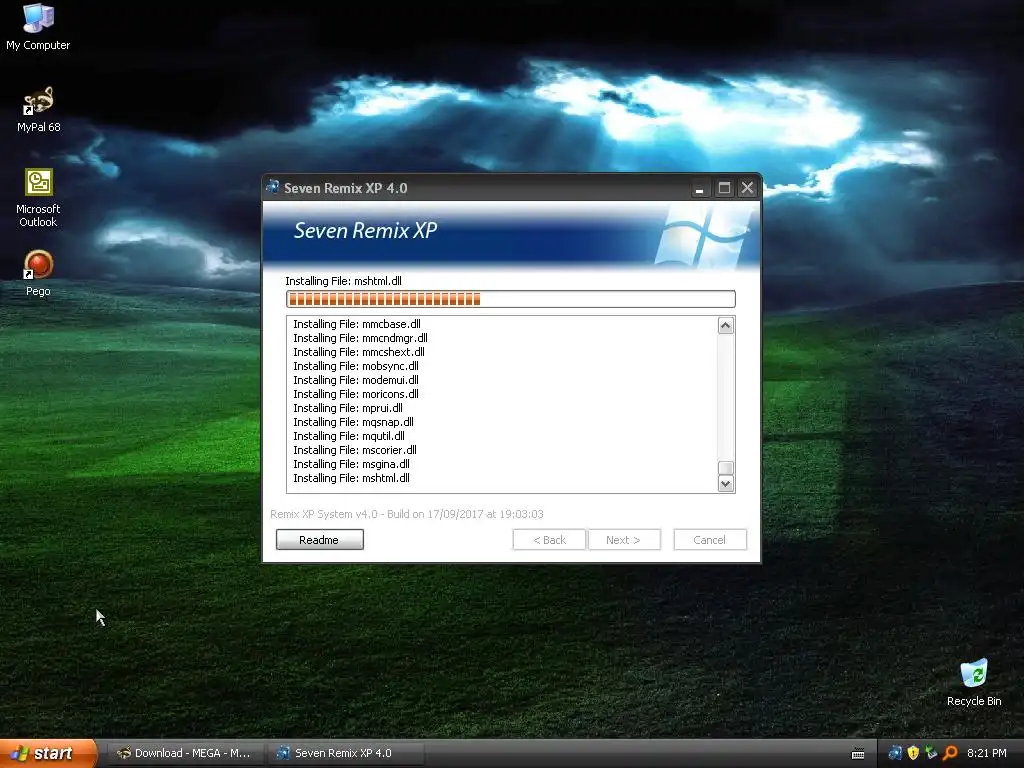
Task: Open the My Computer desktop icon
Action: (38, 26)
